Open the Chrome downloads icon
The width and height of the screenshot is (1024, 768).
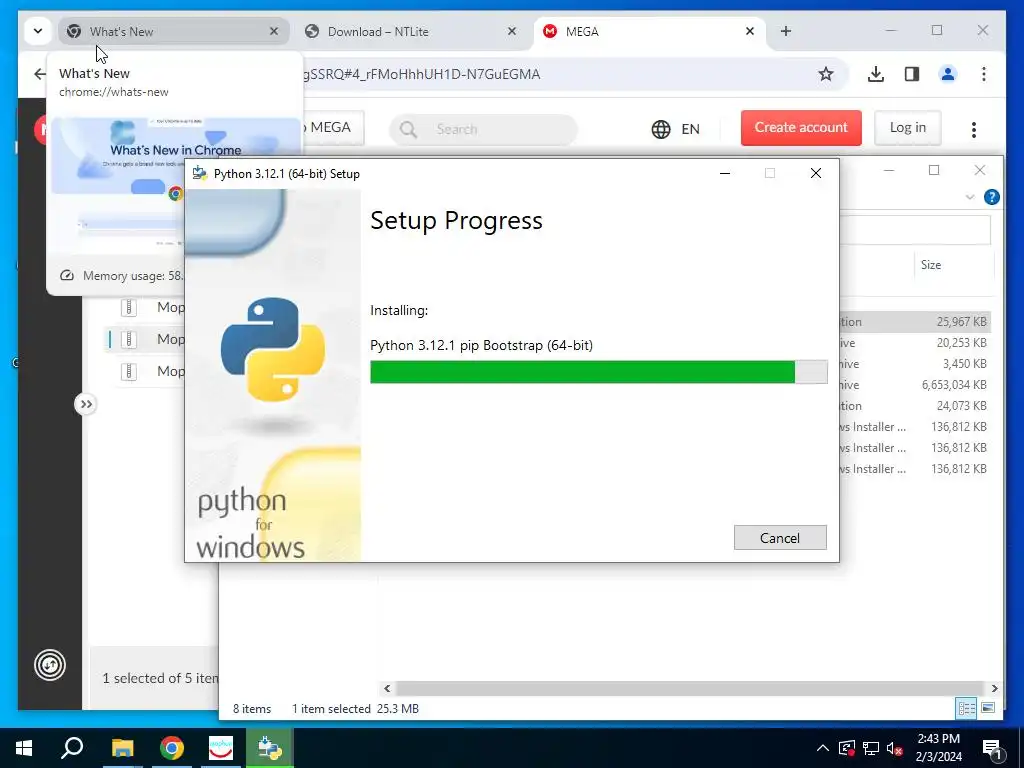tap(876, 74)
